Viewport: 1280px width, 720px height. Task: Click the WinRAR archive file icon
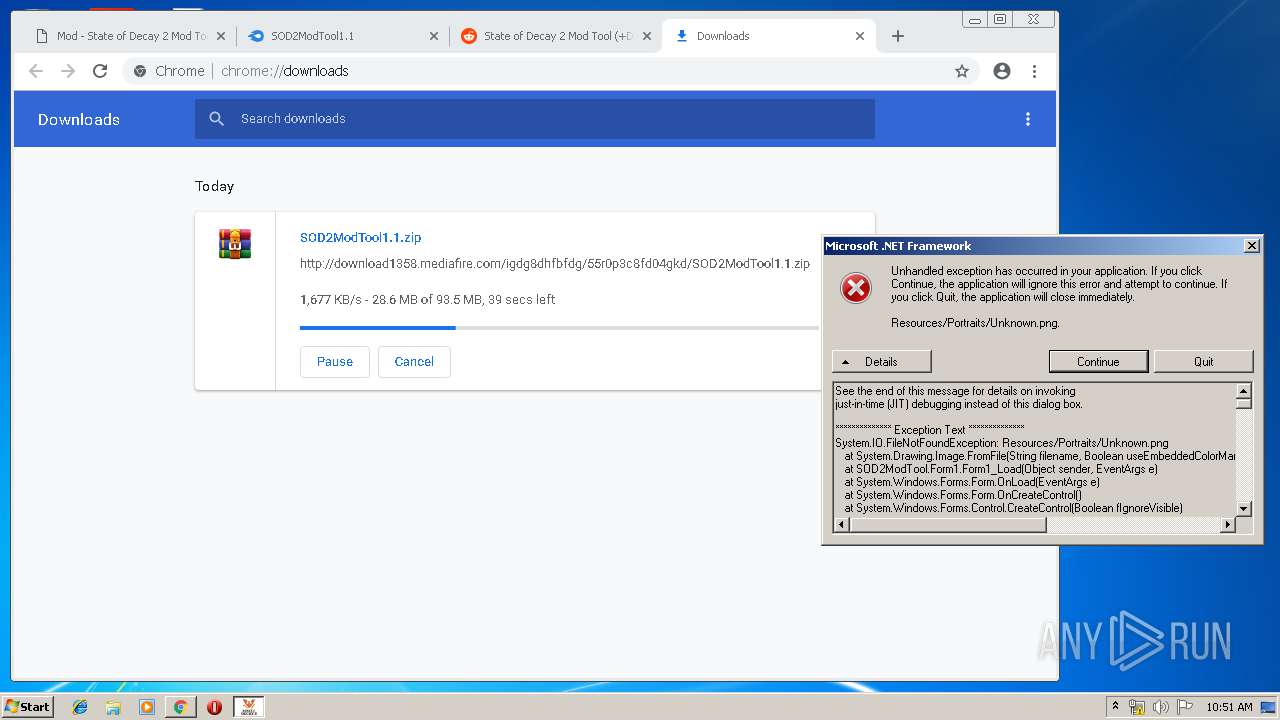tap(235, 244)
